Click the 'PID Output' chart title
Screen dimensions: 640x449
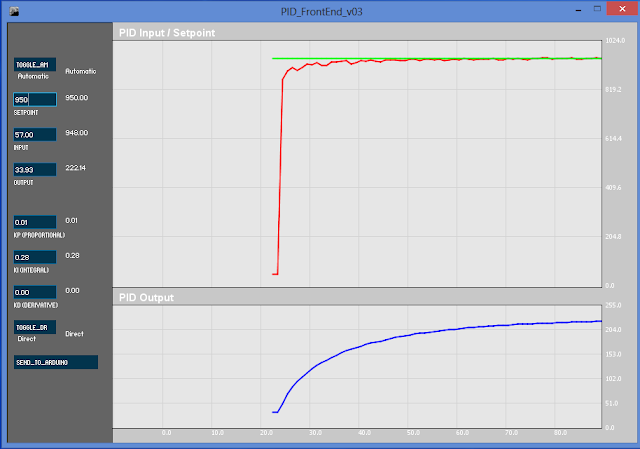[x=146, y=298]
